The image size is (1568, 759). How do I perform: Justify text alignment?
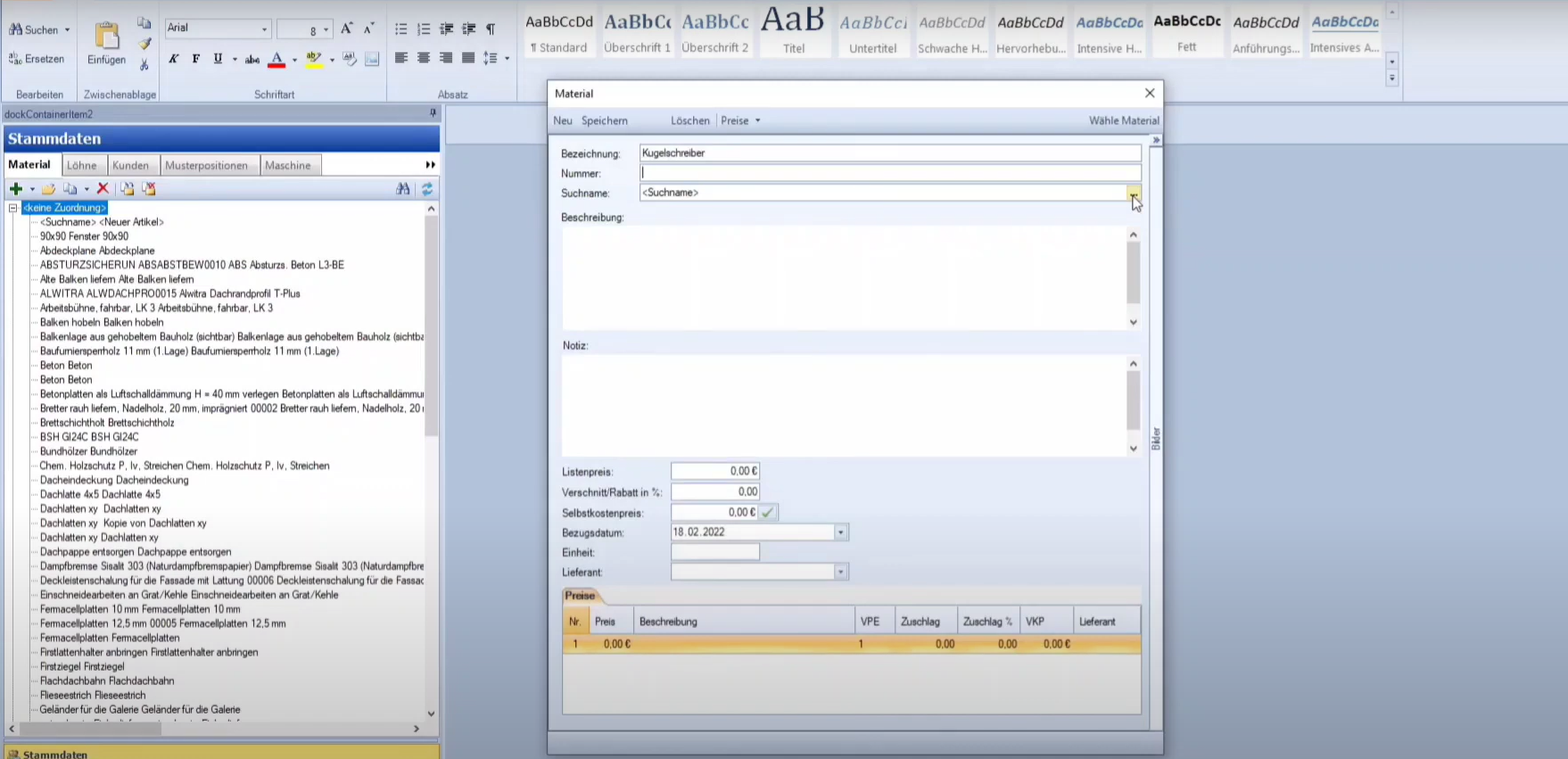468,58
